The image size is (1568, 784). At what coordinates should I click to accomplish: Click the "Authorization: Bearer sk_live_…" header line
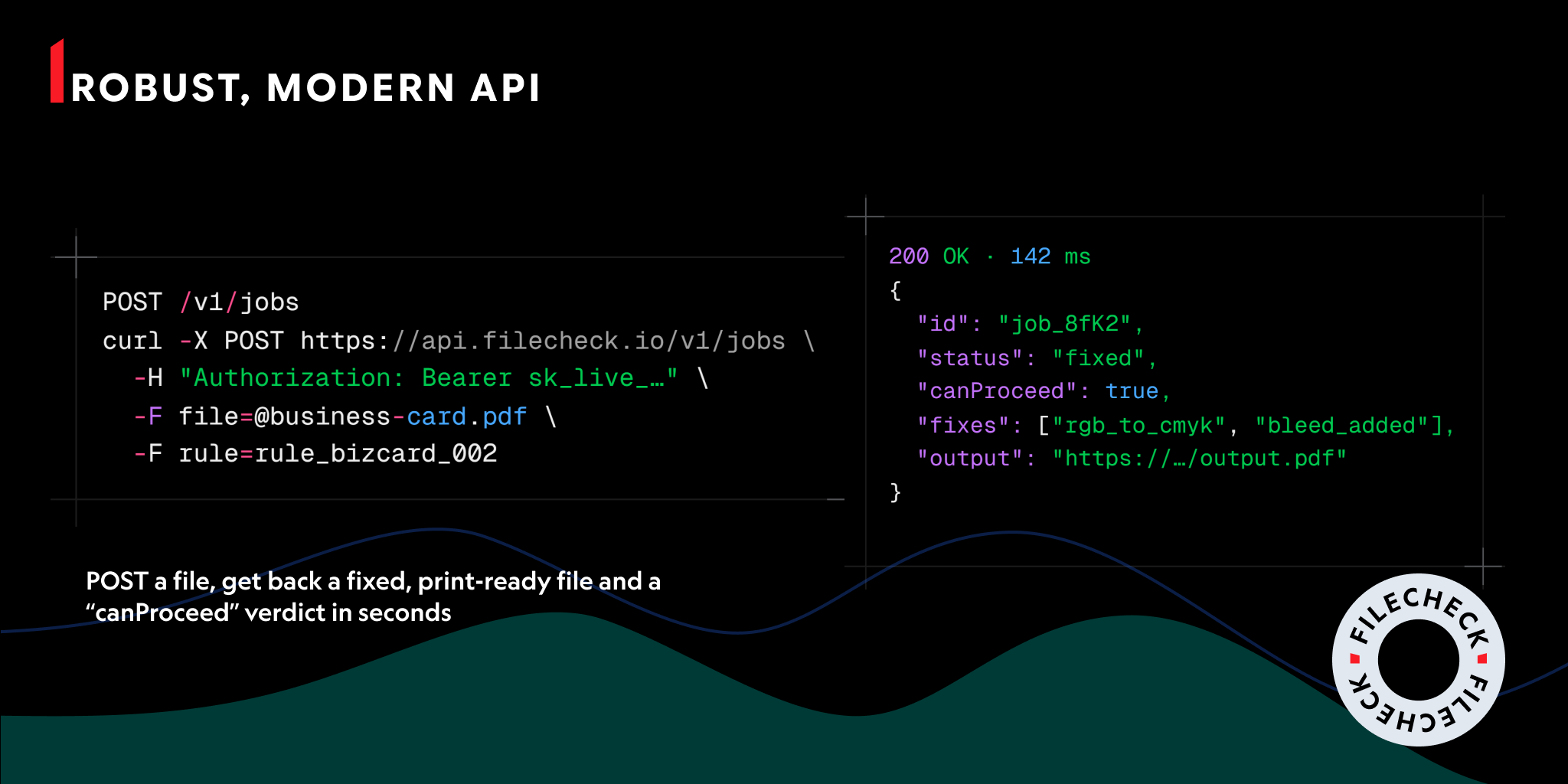pyautogui.click(x=421, y=377)
